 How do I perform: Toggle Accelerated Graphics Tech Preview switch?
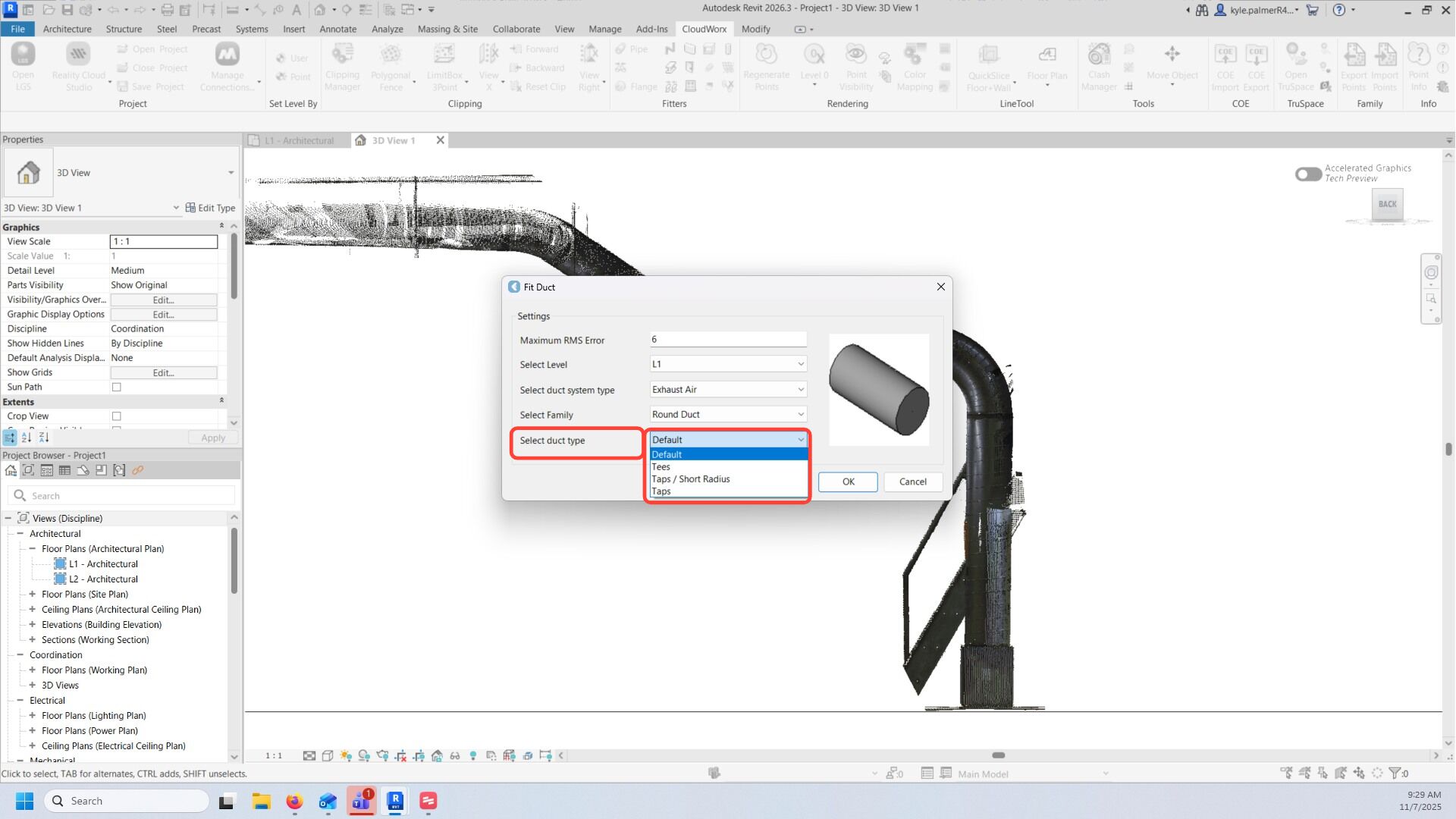click(1308, 174)
